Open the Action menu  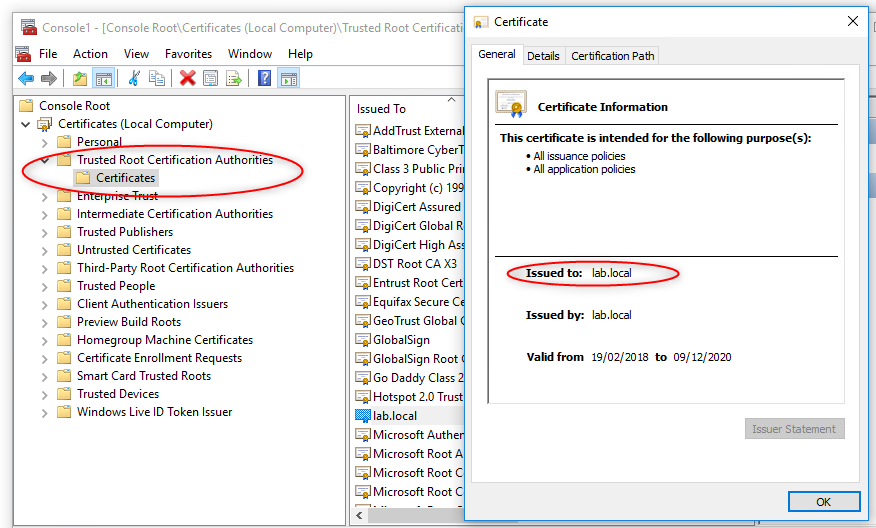90,54
